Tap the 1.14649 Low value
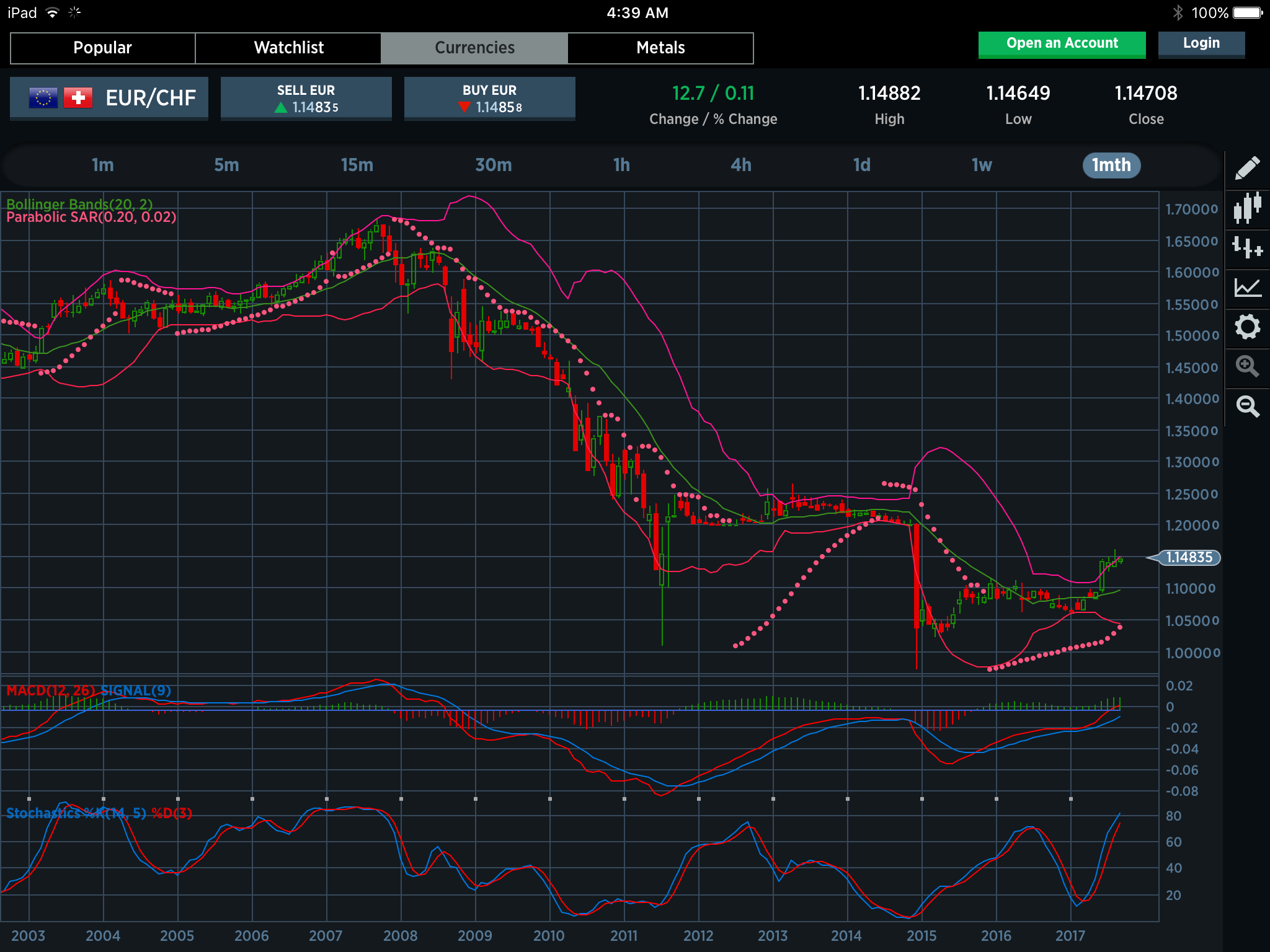Image resolution: width=1270 pixels, height=952 pixels. (x=1018, y=93)
